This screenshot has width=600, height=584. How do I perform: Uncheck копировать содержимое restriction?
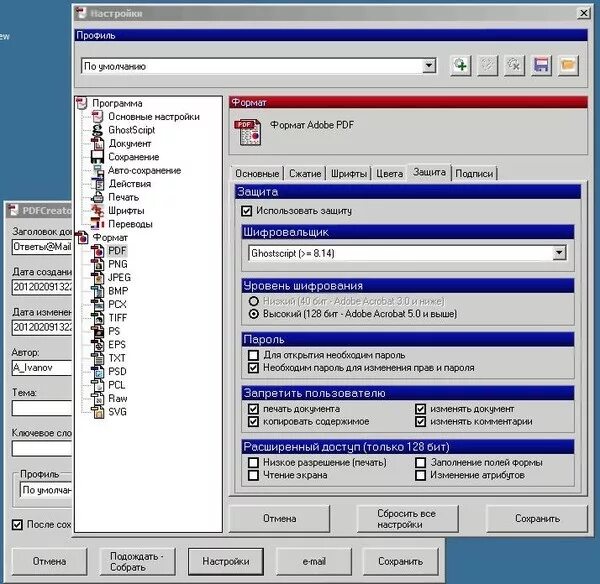253,421
